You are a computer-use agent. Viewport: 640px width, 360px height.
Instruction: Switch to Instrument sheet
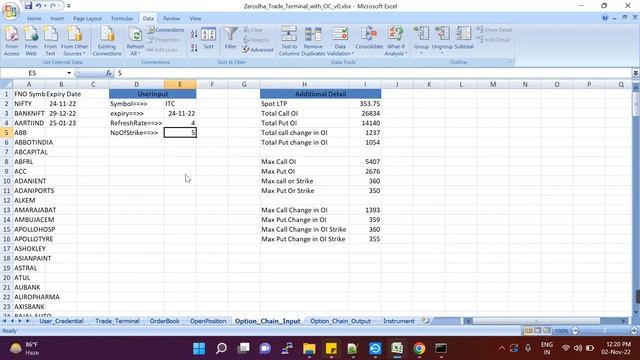pos(398,321)
